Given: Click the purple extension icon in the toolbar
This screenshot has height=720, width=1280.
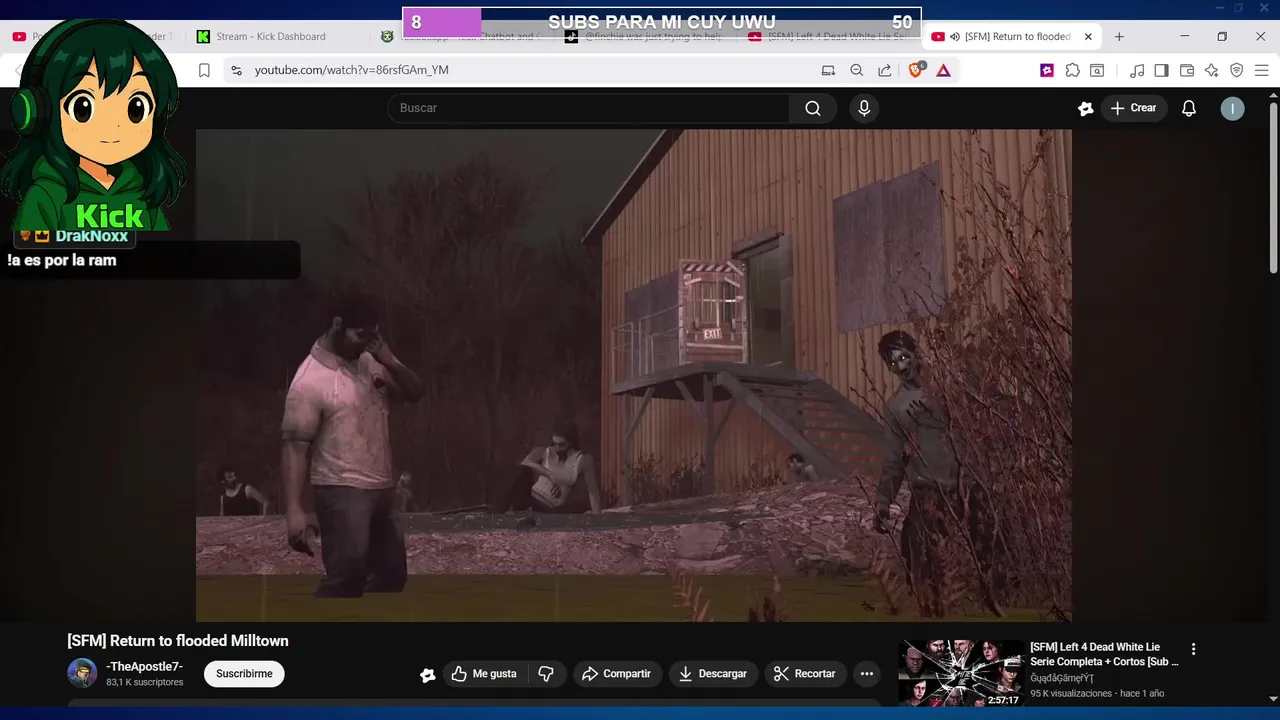Looking at the screenshot, I should click(x=1047, y=70).
